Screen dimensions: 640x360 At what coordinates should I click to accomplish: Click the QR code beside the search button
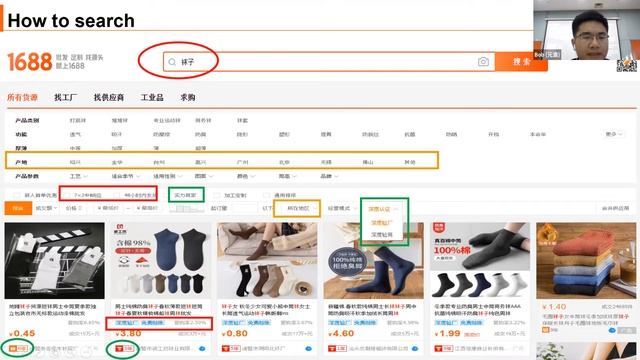click(x=627, y=65)
